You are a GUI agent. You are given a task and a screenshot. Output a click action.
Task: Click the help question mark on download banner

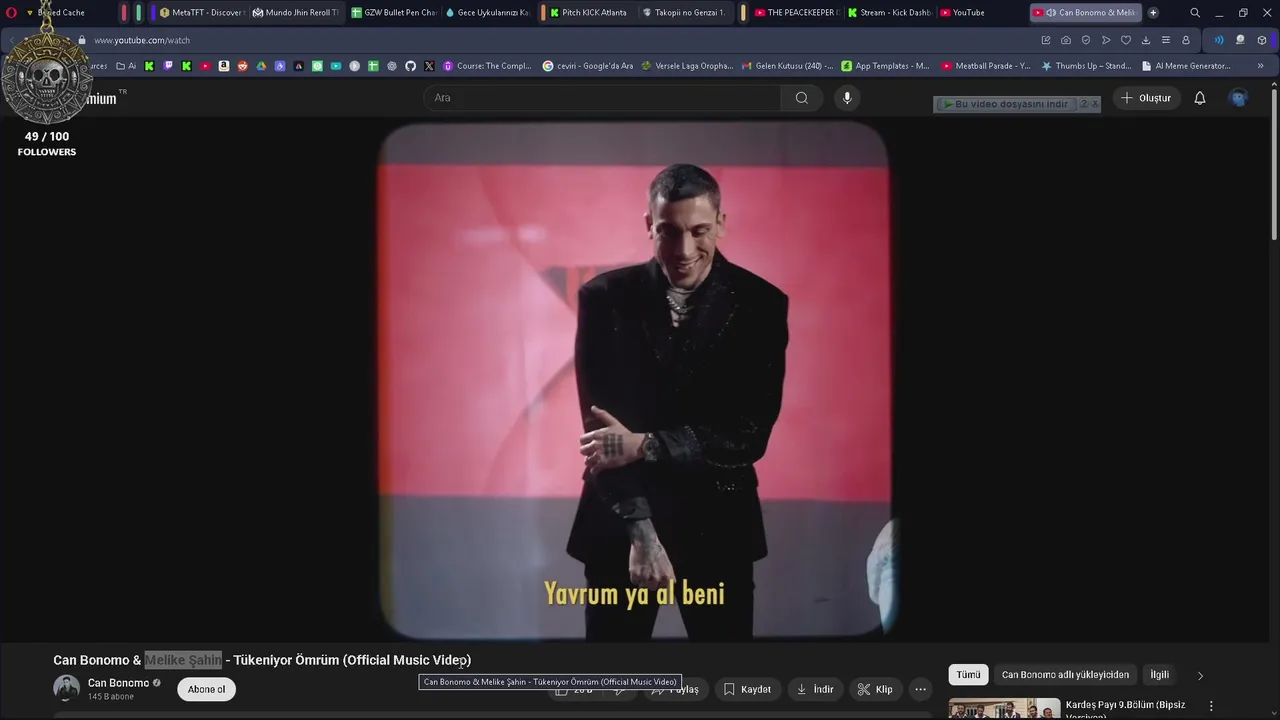(x=1084, y=104)
